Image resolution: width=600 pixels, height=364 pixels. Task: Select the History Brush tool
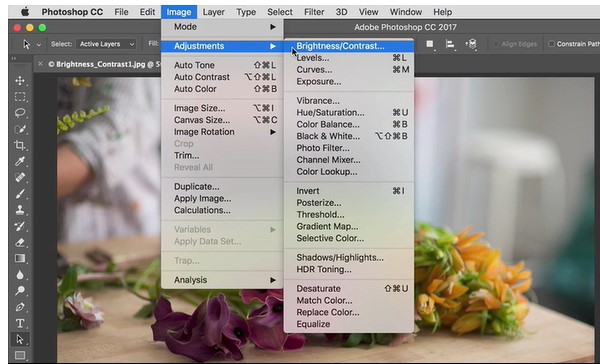[x=20, y=226]
